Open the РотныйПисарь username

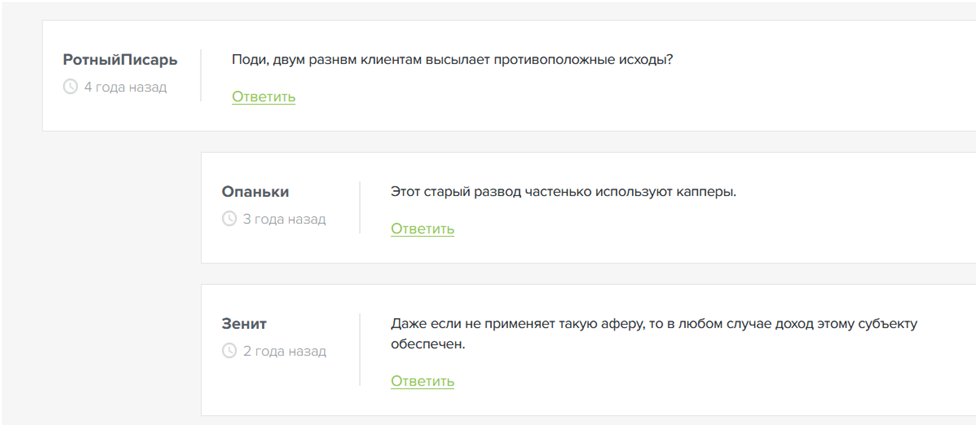coord(120,60)
